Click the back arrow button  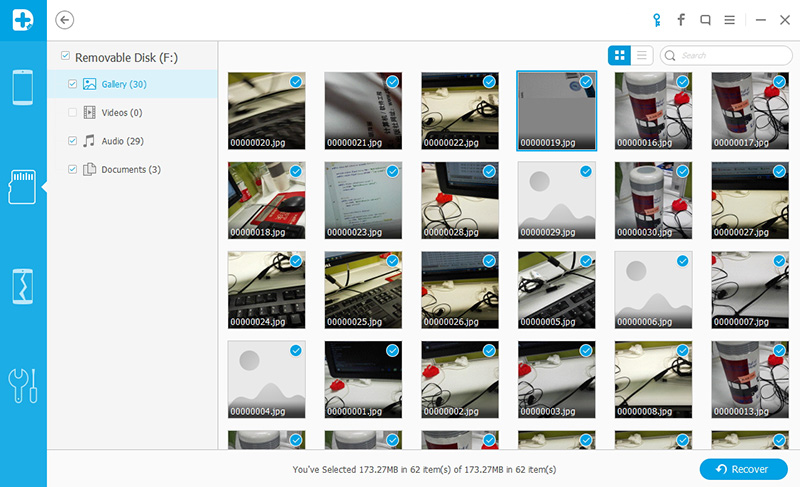66,20
